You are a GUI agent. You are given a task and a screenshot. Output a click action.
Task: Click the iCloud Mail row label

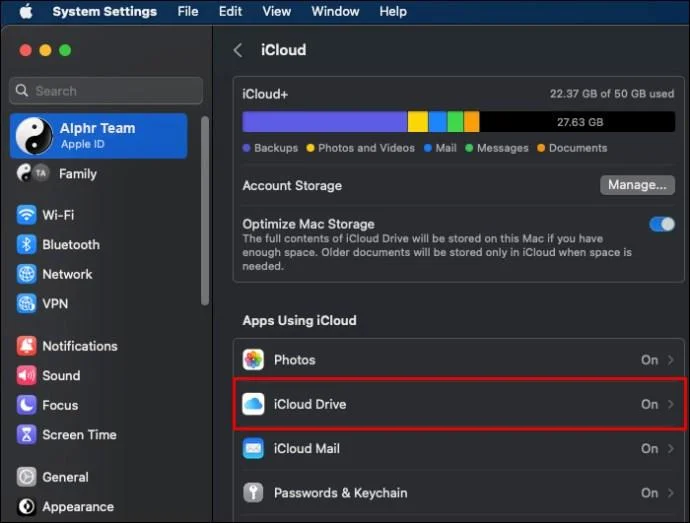coord(307,449)
